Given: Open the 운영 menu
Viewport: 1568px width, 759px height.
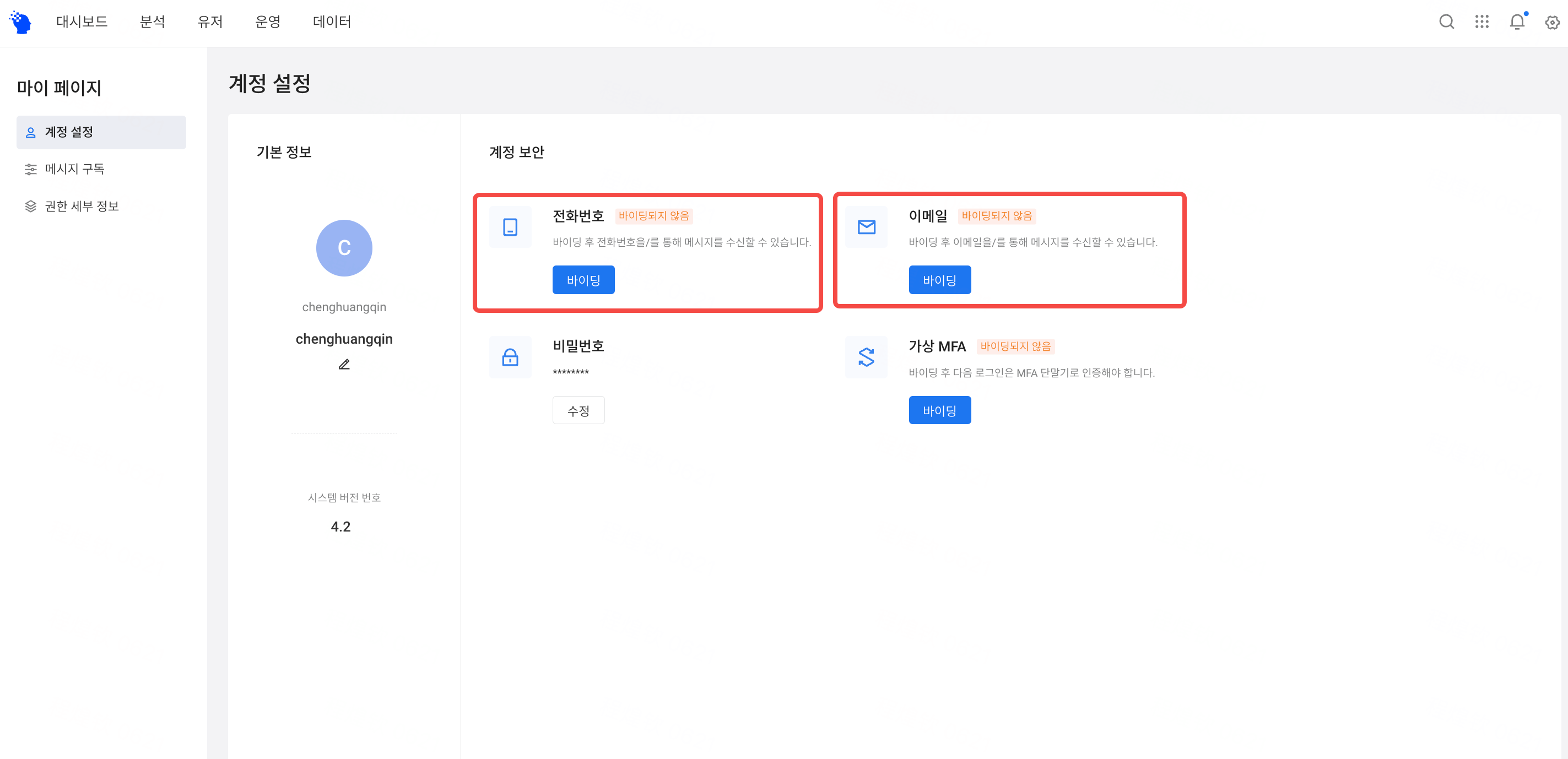Looking at the screenshot, I should pos(268,22).
